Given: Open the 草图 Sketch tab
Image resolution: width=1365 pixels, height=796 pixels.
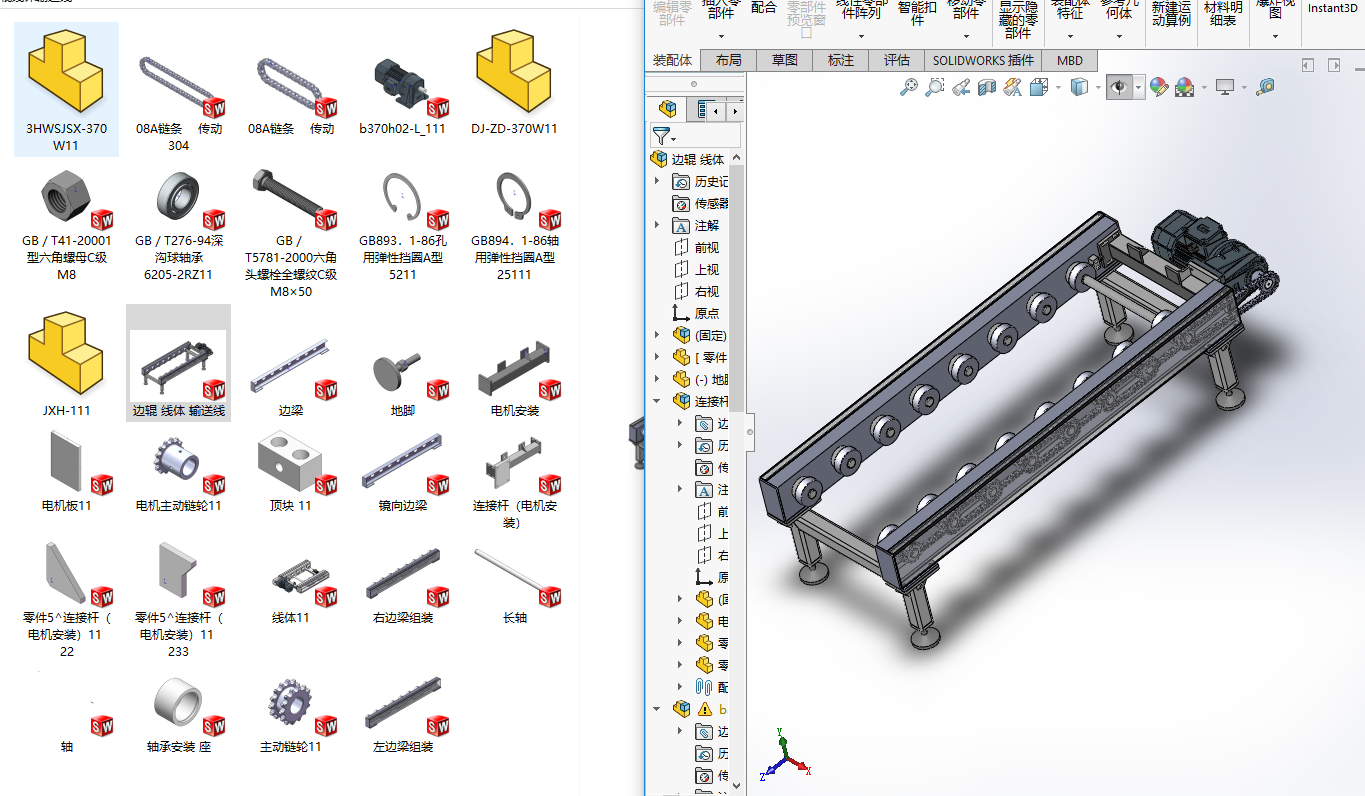Looking at the screenshot, I should click(x=785, y=60).
